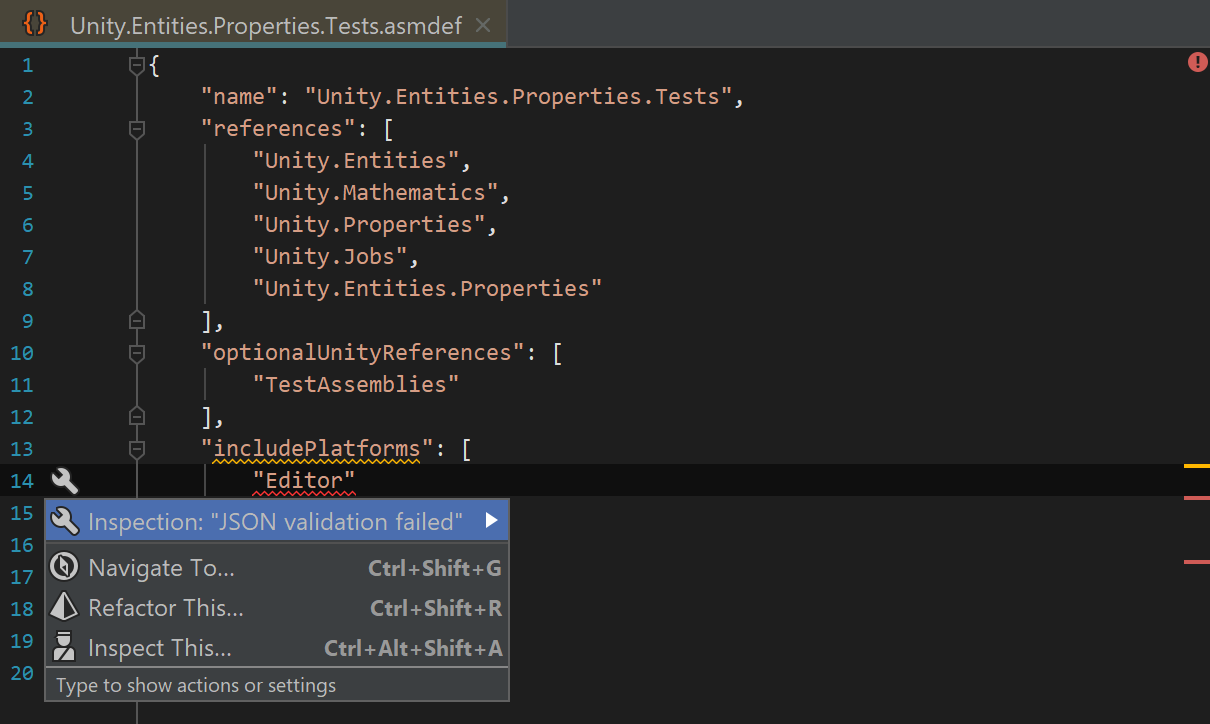Click the wrench icon beside the Inspection entry
1210x724 pixels.
(x=65, y=521)
